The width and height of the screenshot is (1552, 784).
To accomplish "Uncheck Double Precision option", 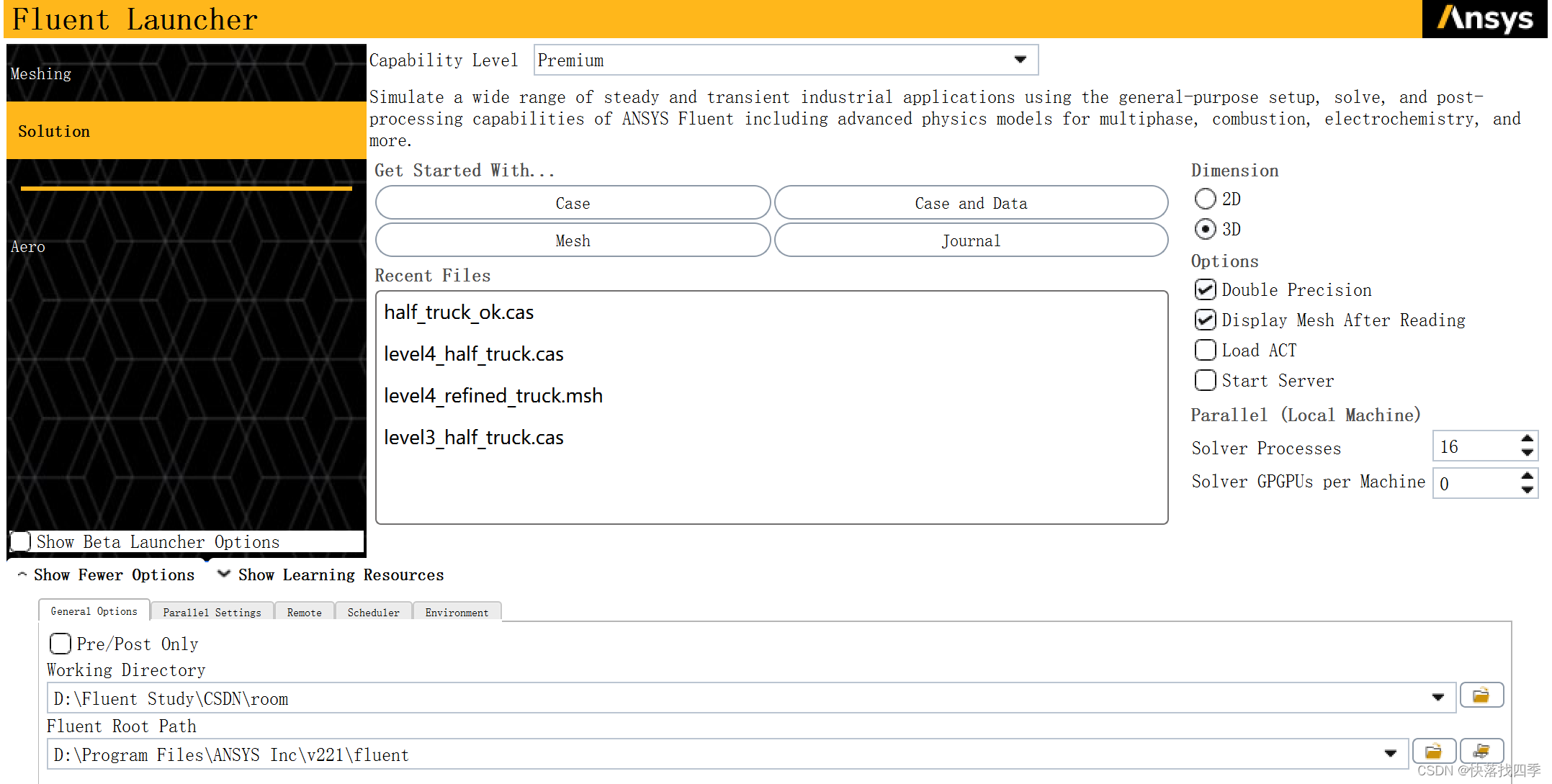I will (x=1205, y=290).
